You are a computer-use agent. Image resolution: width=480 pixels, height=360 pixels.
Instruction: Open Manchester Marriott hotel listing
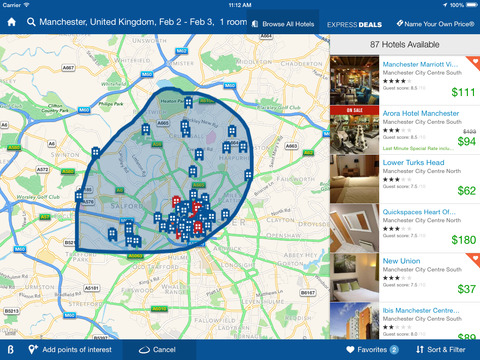(405, 80)
